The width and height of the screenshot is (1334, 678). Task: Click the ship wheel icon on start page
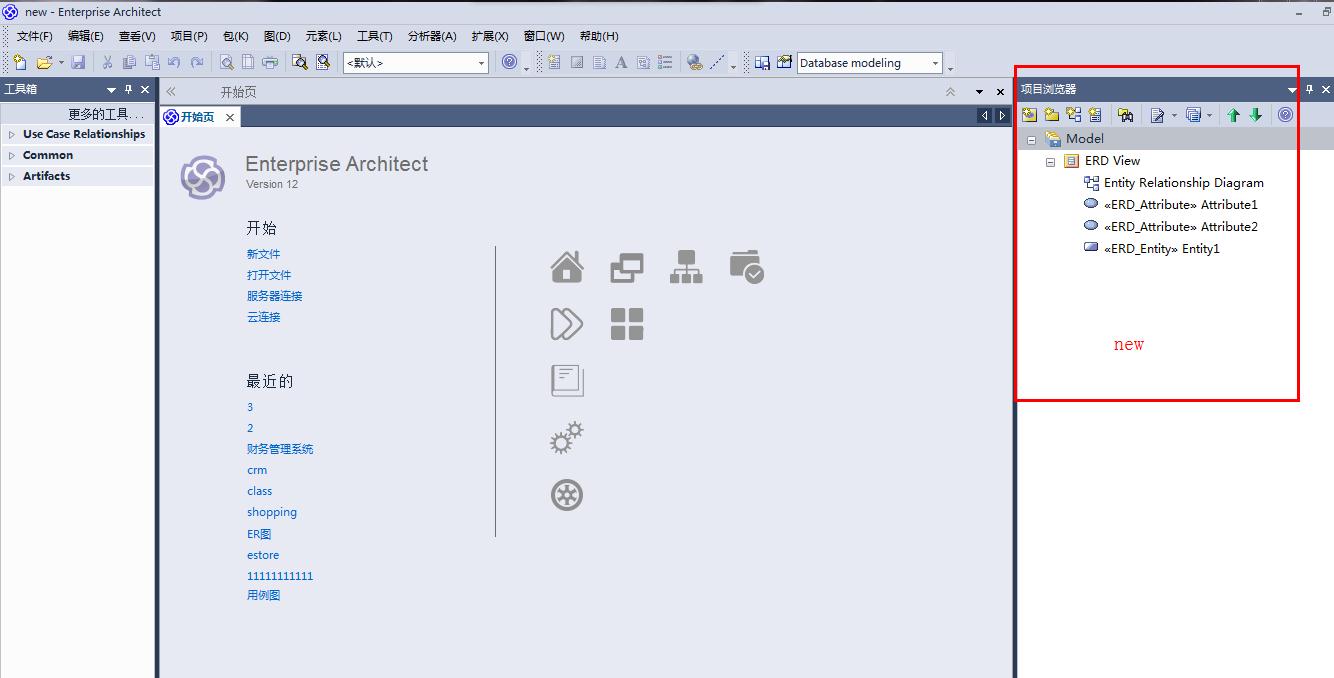(x=567, y=495)
